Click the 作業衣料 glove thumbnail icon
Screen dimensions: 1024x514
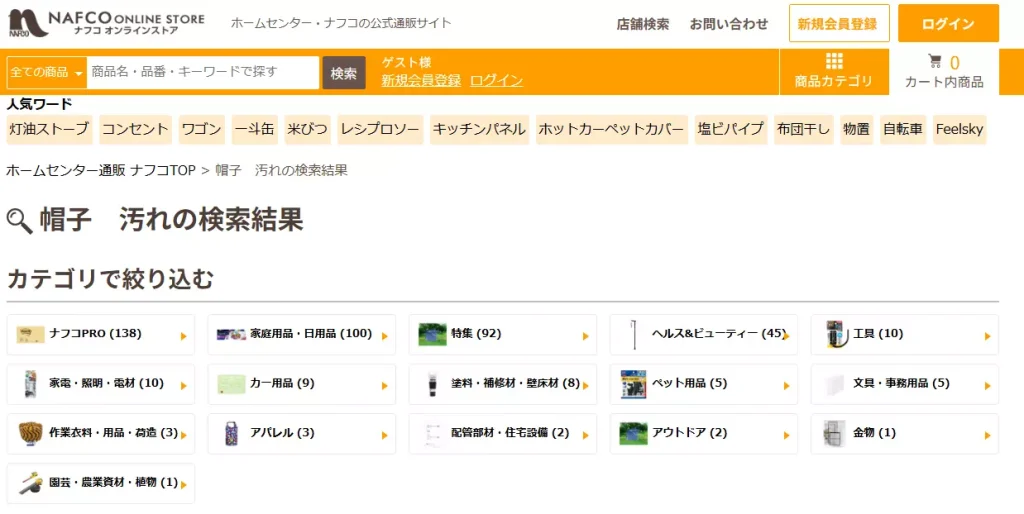[31, 433]
